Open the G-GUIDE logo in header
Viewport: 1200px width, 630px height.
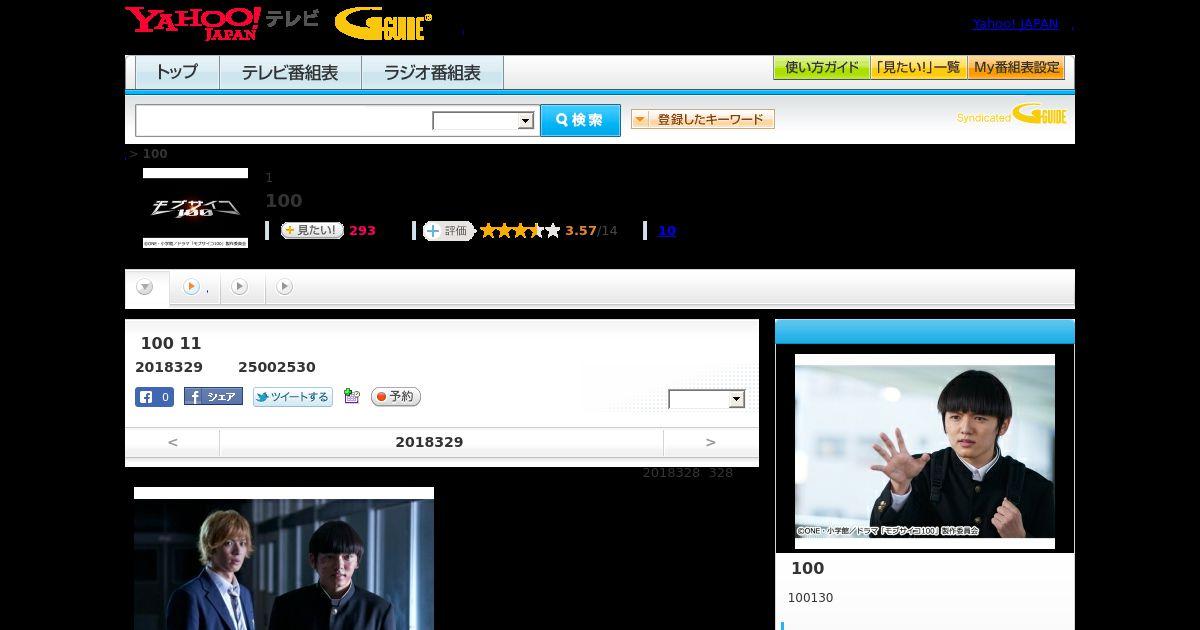pyautogui.click(x=383, y=24)
